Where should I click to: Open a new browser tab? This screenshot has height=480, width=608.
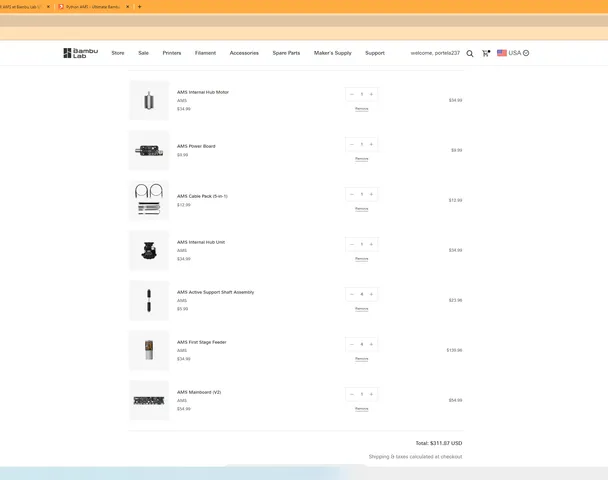(139, 6)
